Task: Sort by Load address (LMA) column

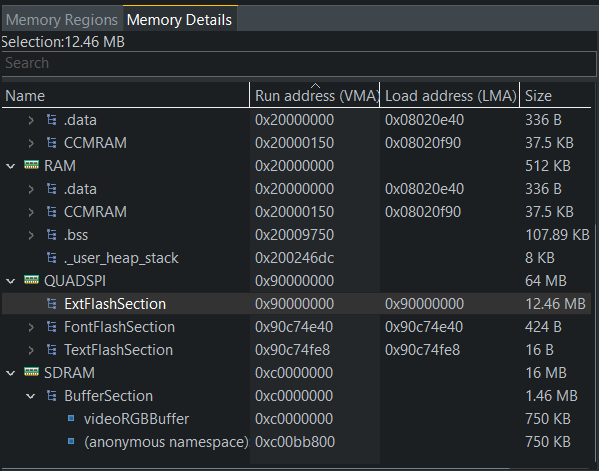Action: click(x=450, y=95)
